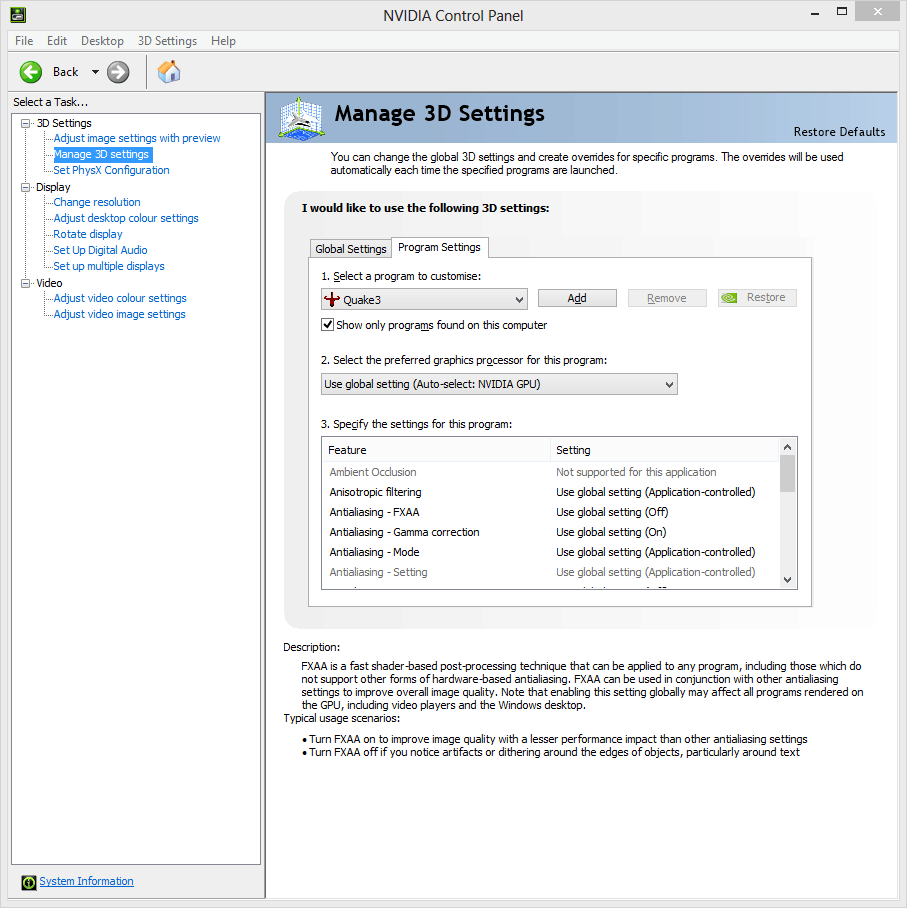Click the grey Forward arrow icon
This screenshot has height=908, width=907.
tap(118, 72)
